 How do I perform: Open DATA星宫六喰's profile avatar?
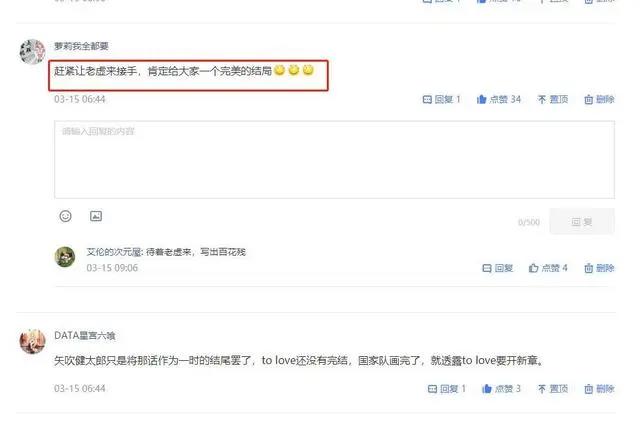[x=32, y=341]
